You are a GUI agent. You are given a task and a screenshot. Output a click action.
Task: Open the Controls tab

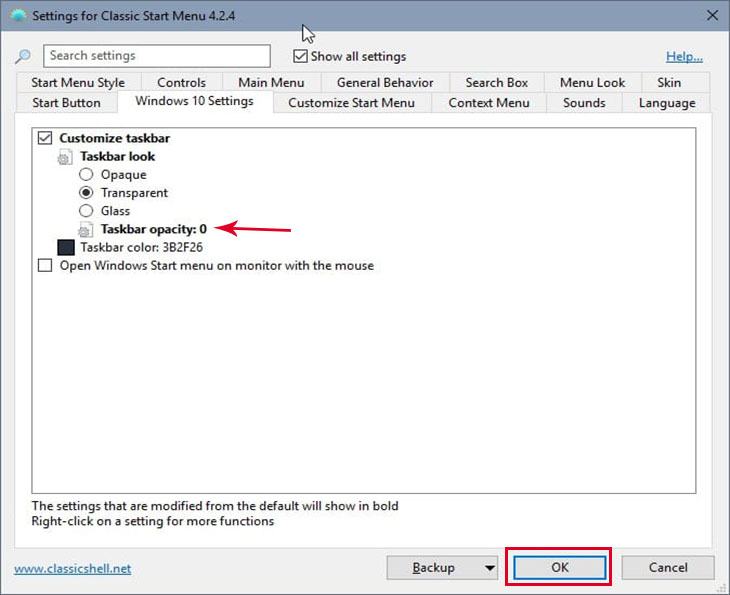182,82
